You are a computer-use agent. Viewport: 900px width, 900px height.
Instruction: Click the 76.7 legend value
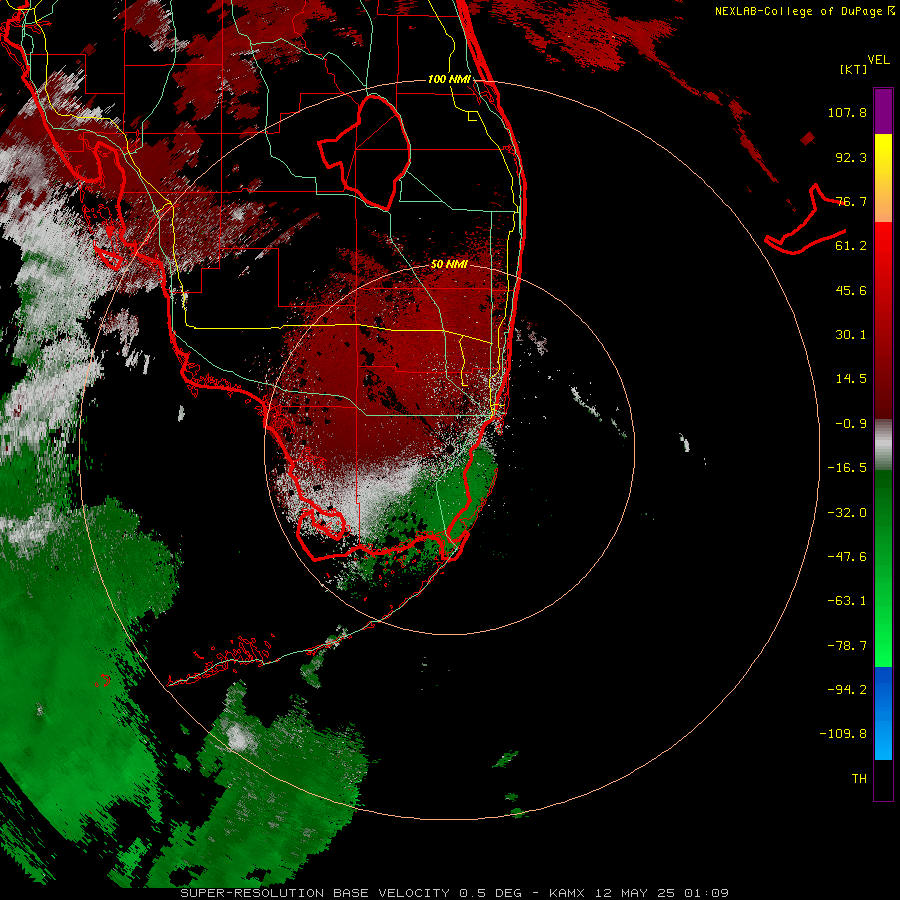pos(851,201)
